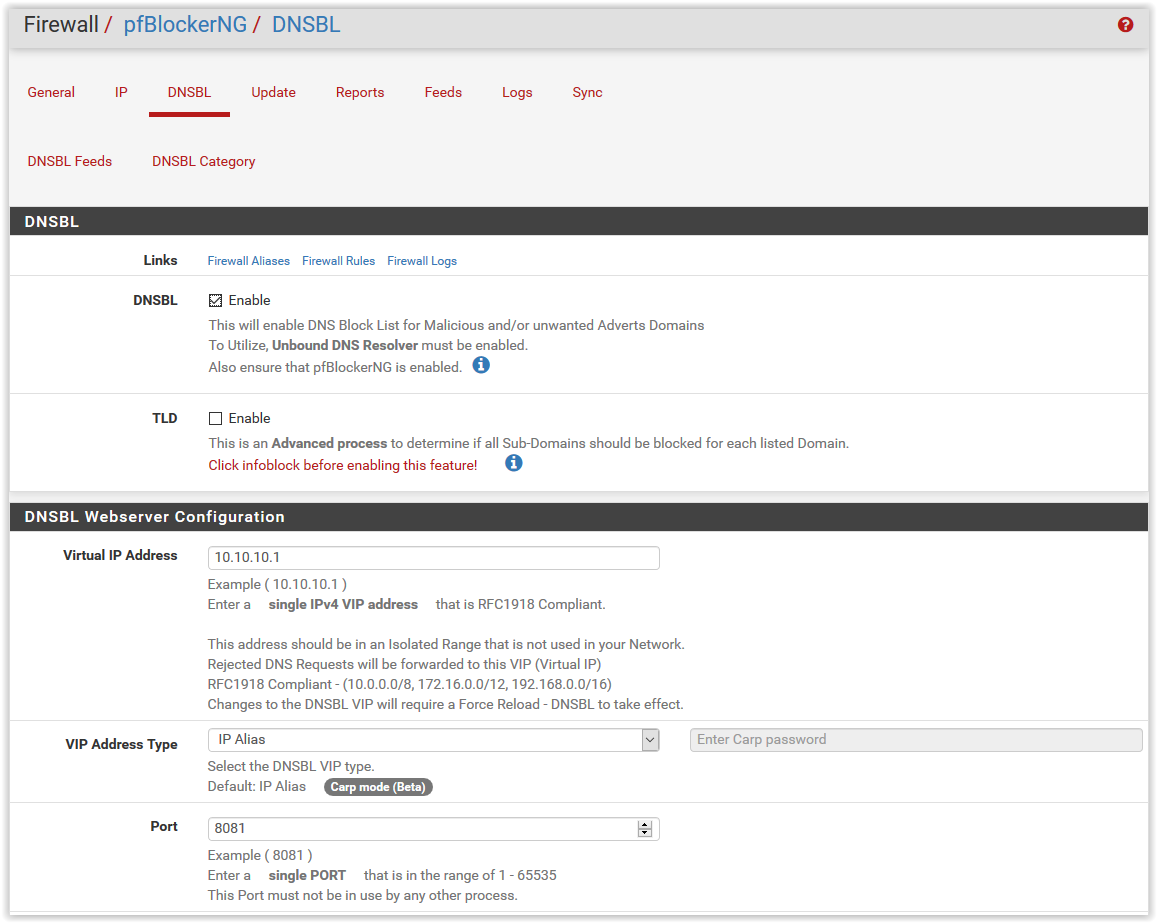1157x923 pixels.
Task: Click pfBlockerNG breadcrumb link
Action: click(185, 24)
